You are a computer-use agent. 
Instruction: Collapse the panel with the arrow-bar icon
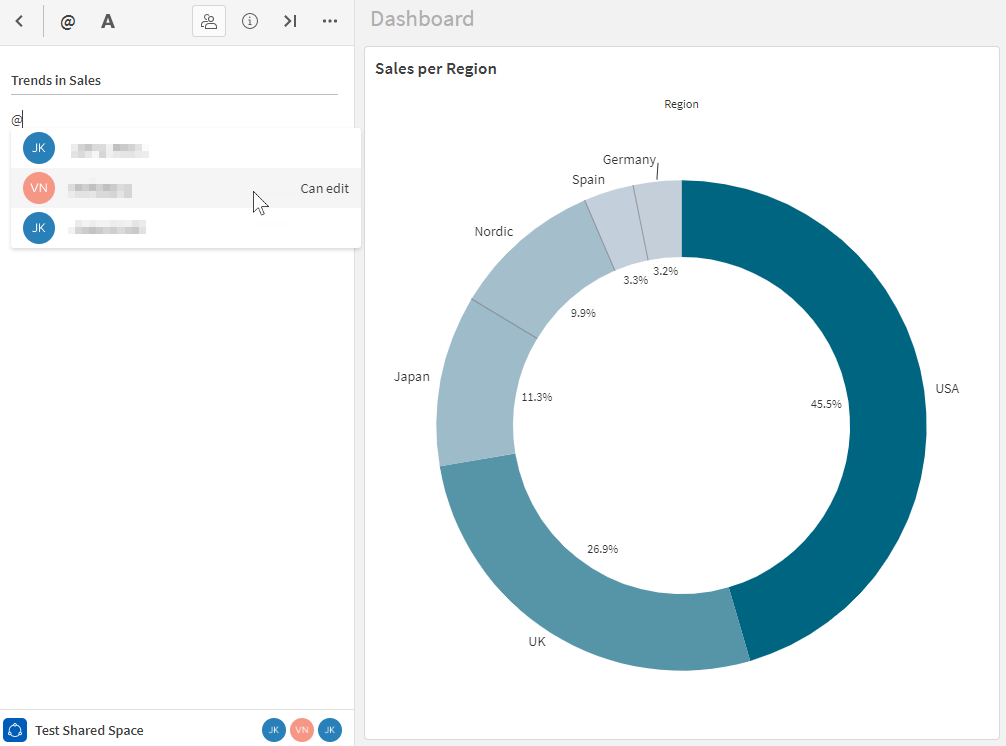click(290, 21)
